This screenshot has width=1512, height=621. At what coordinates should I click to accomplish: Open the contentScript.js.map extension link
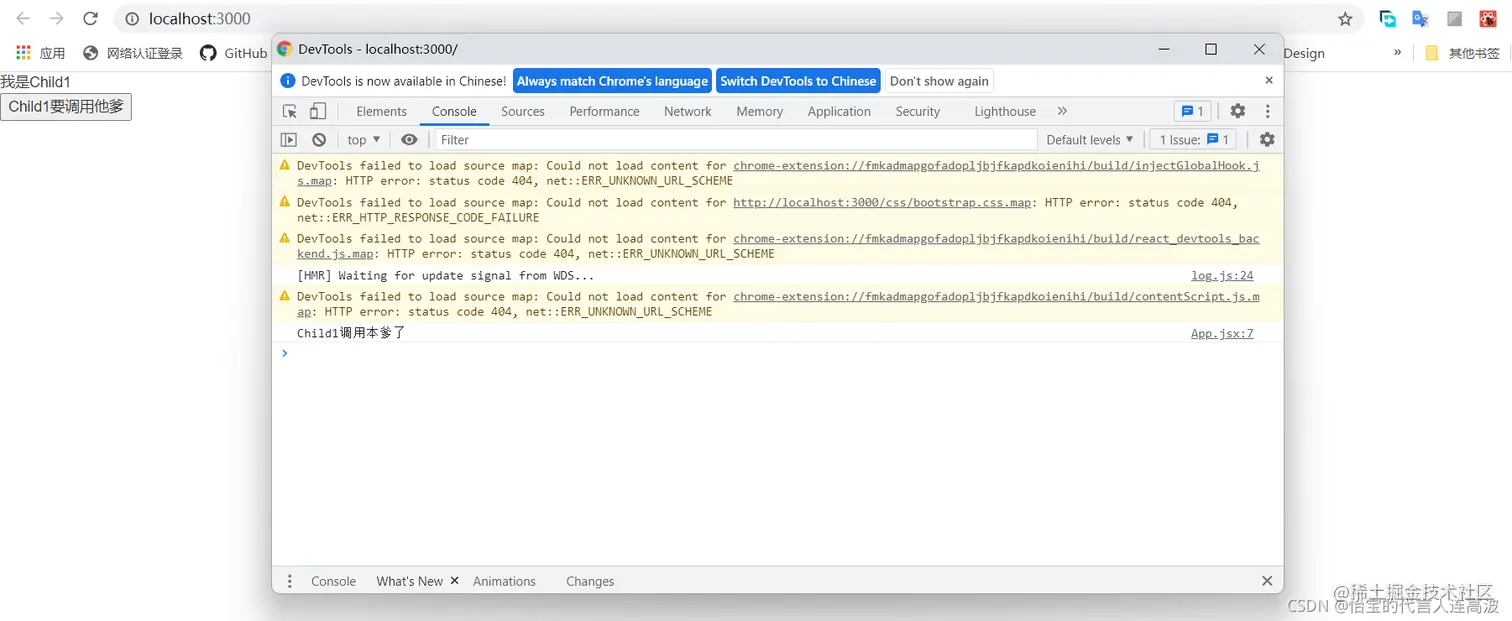[x=996, y=297]
